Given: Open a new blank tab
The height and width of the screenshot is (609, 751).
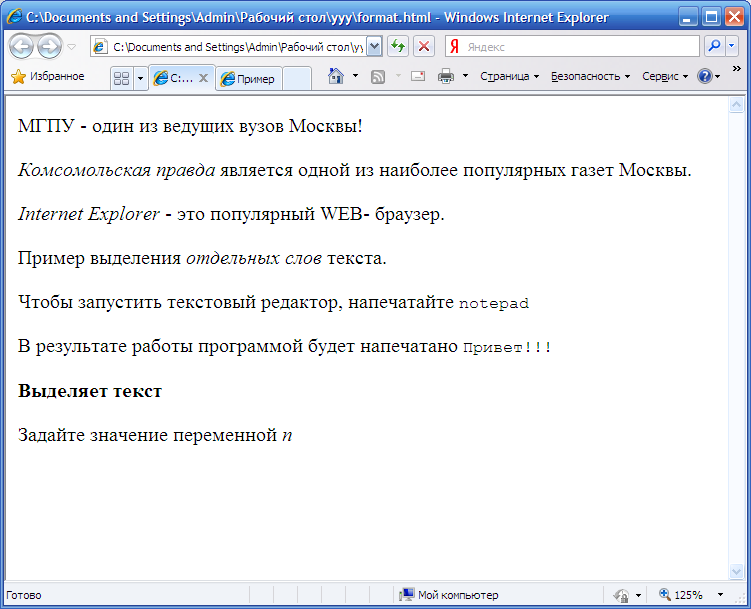Looking at the screenshot, I should [x=296, y=79].
